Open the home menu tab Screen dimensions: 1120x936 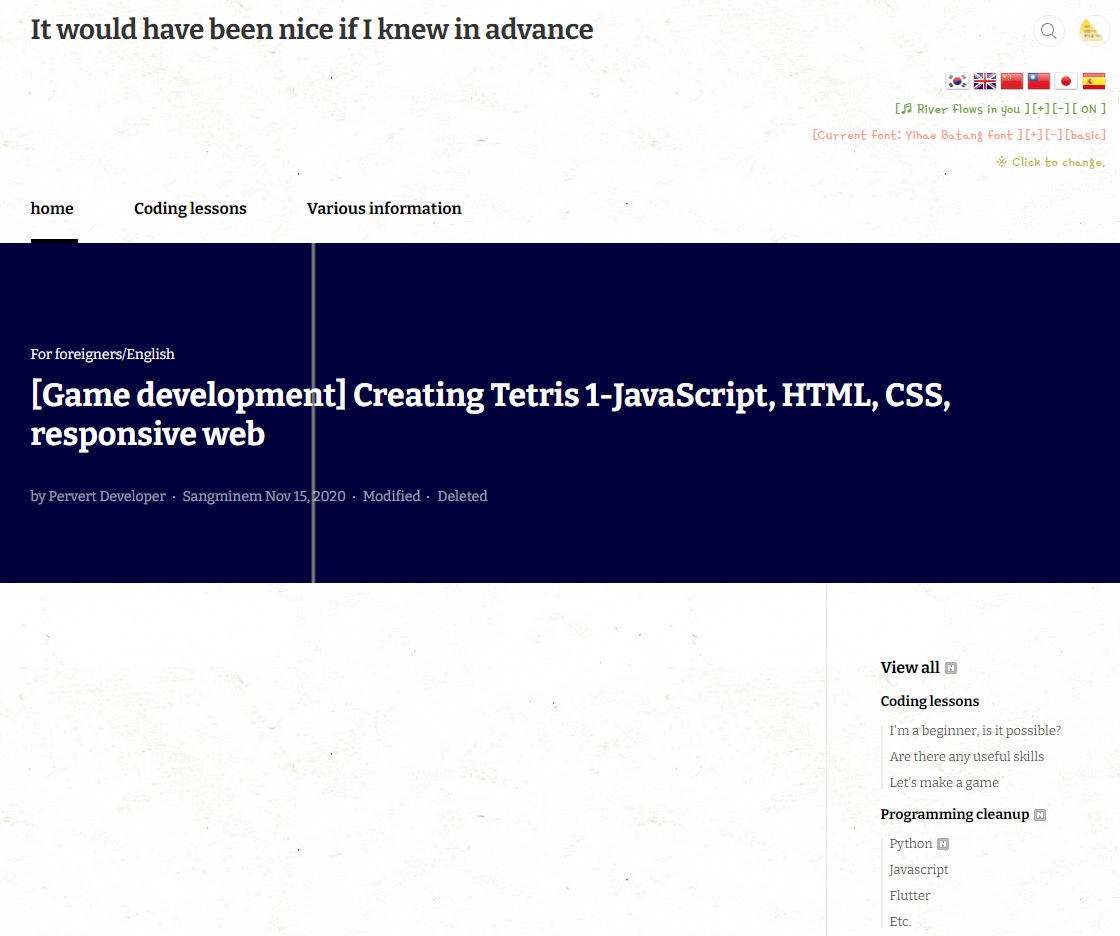pos(52,208)
